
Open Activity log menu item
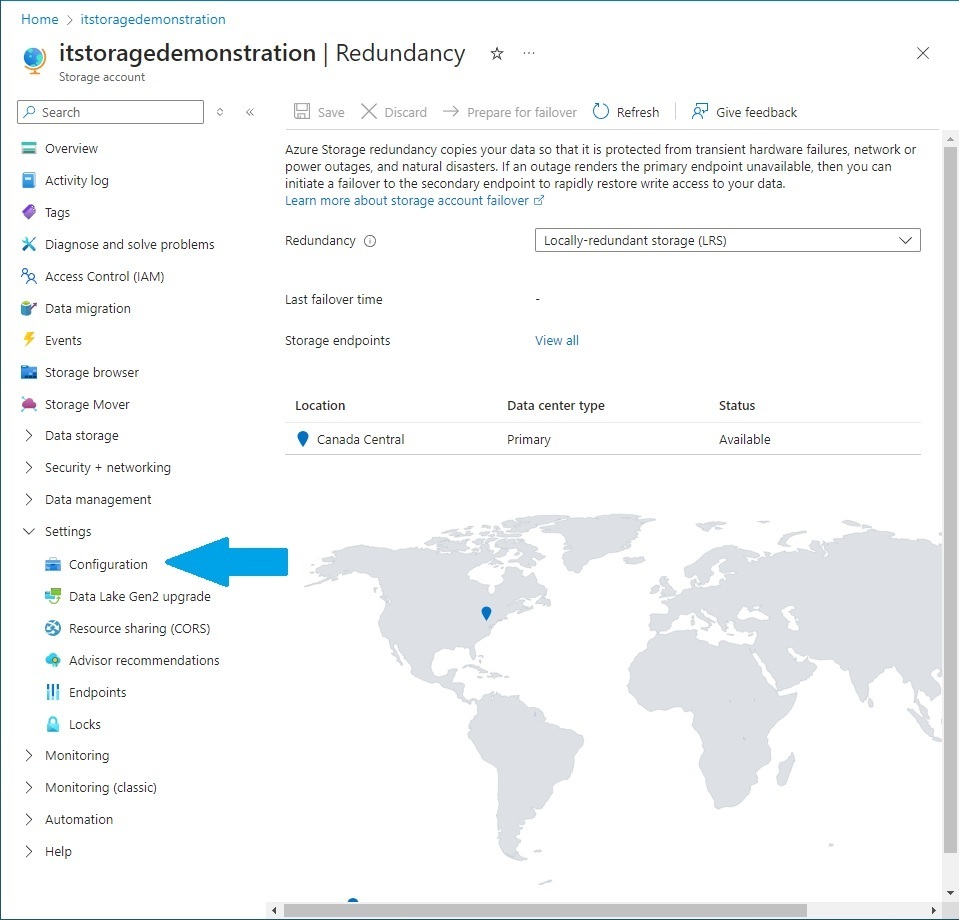click(76, 180)
